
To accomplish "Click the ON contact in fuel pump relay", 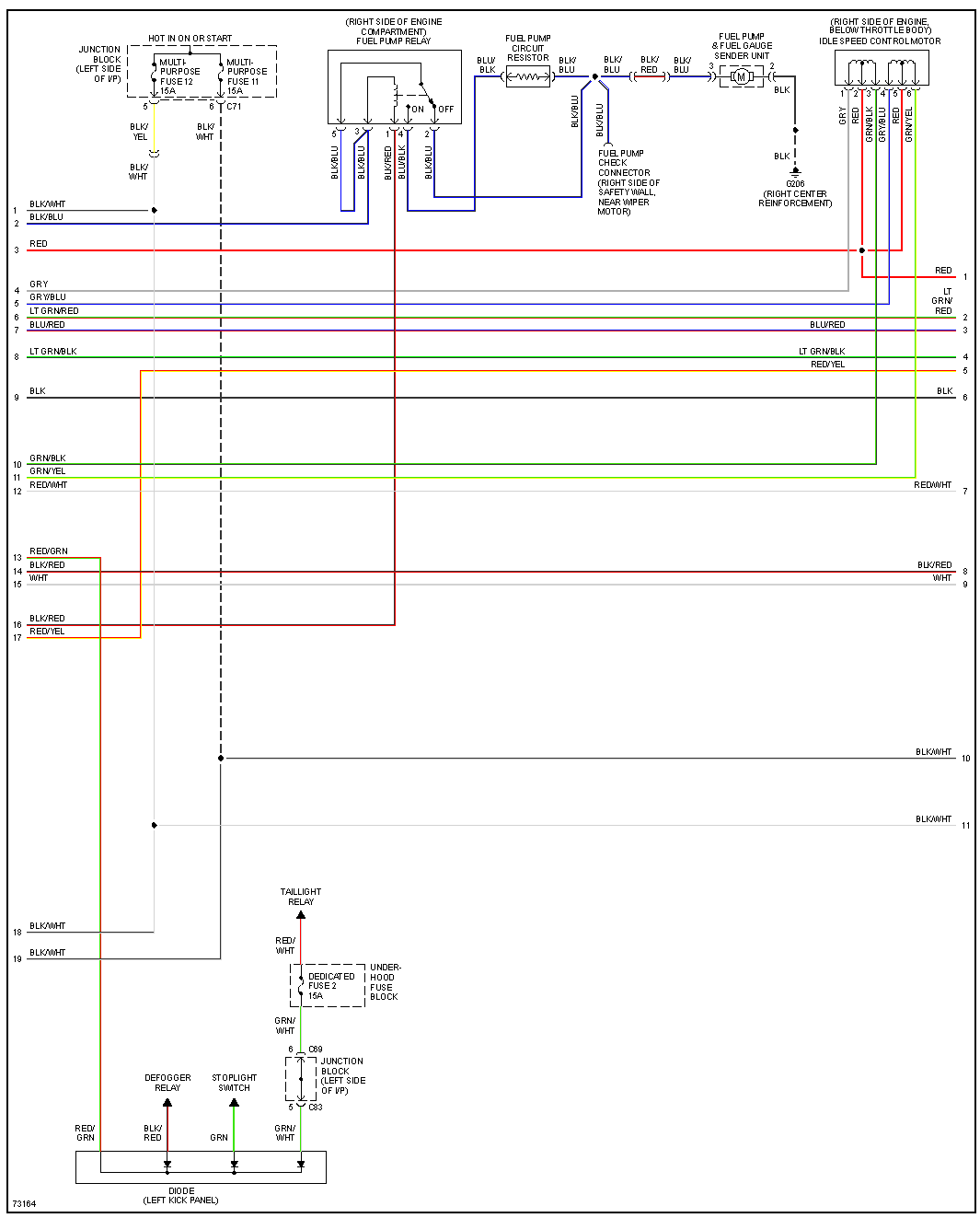I will point(417,109).
